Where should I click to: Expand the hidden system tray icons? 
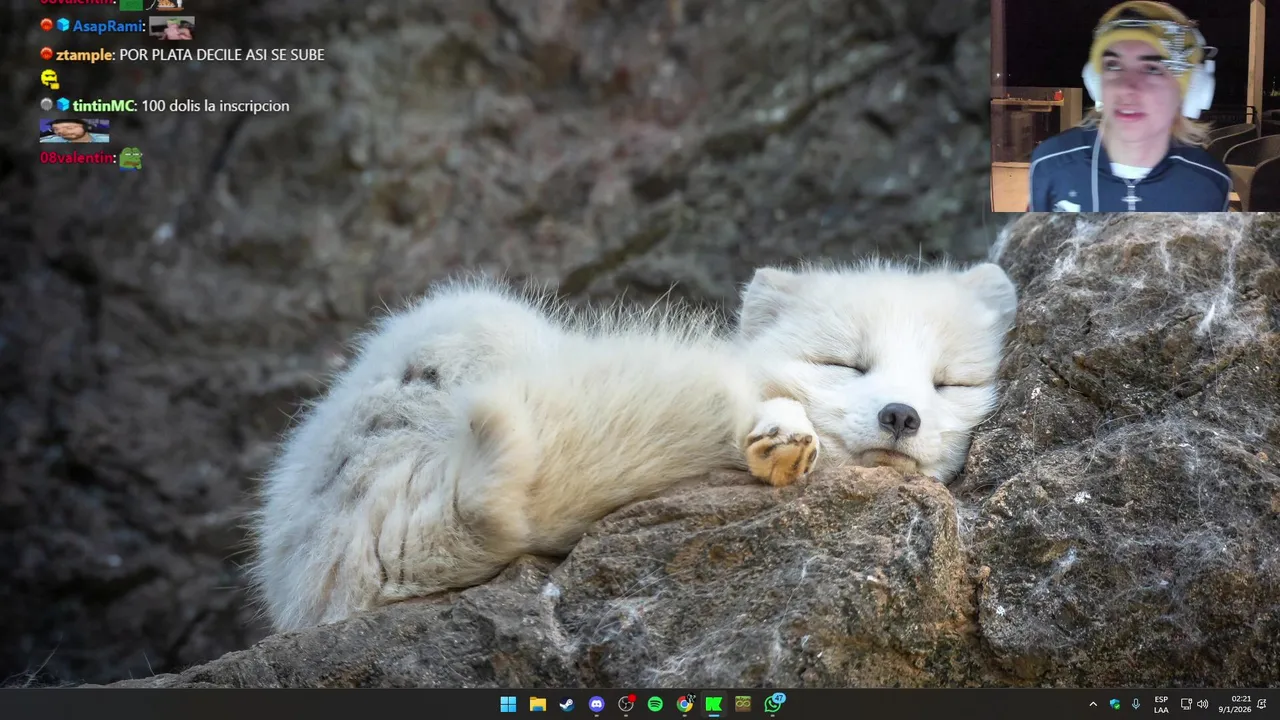[x=1093, y=704]
